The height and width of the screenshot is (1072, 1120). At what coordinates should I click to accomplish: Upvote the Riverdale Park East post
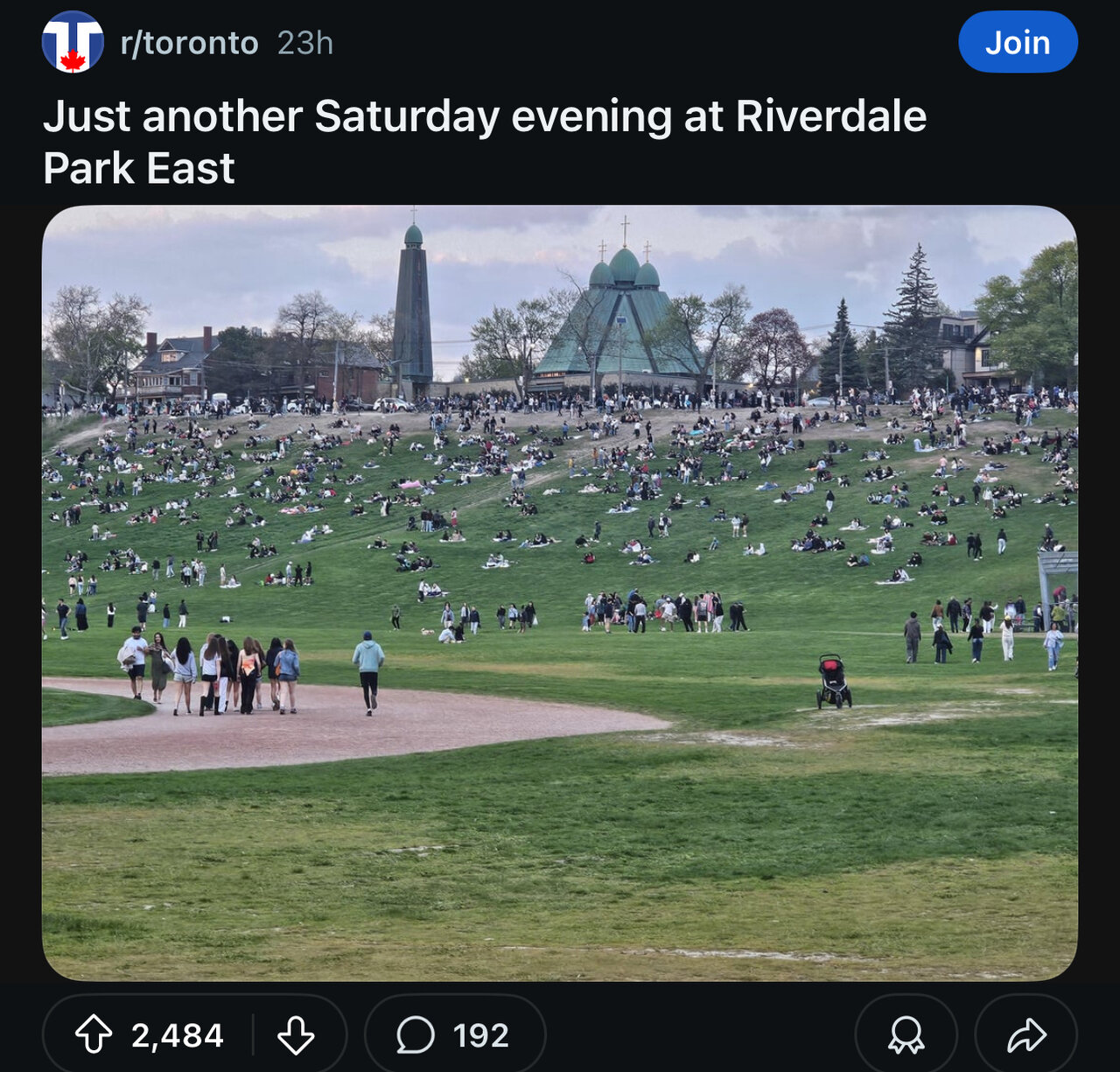(94, 1035)
